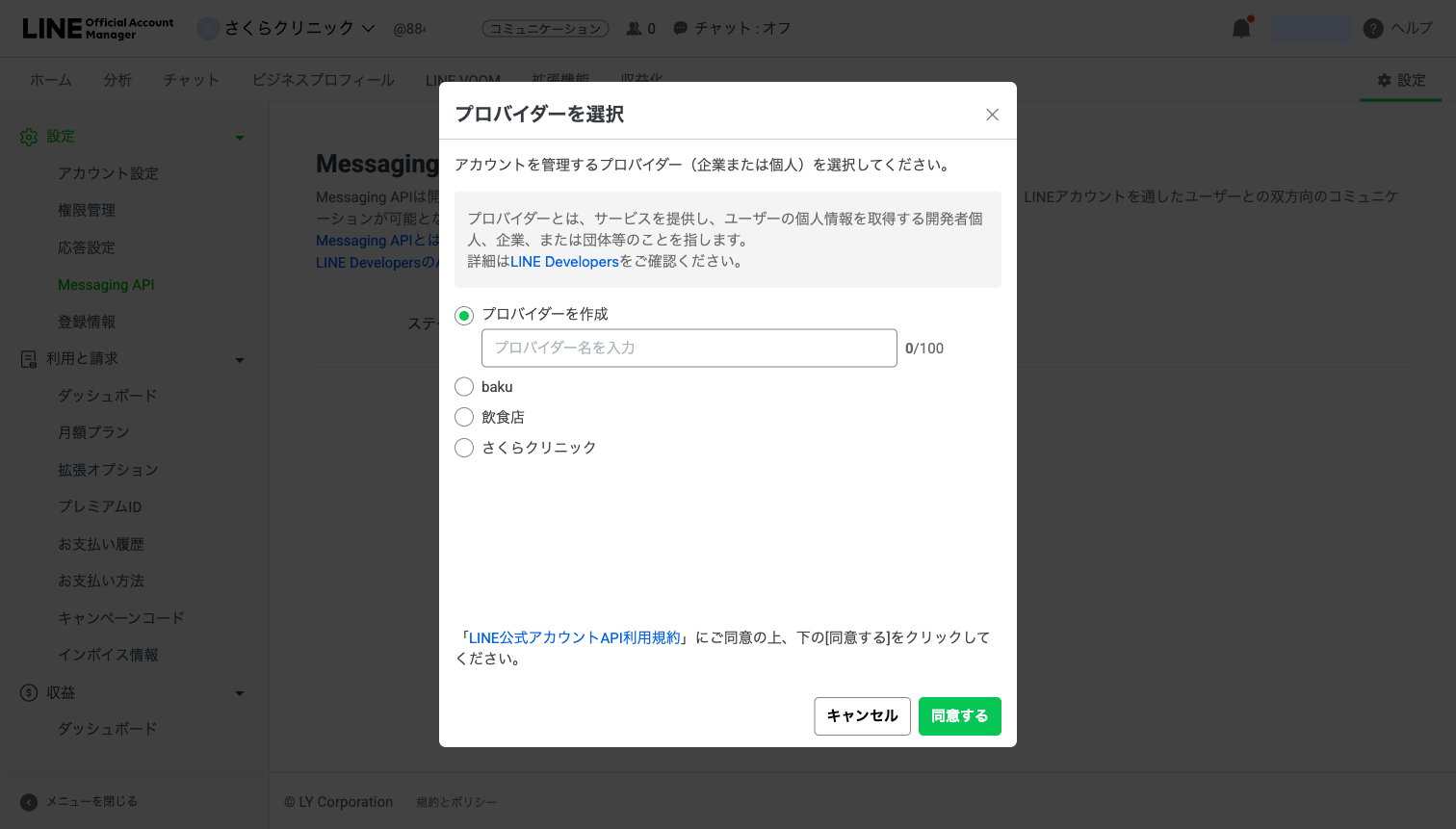
Task: Collapse the 収益 section arrow
Action: tap(240, 693)
